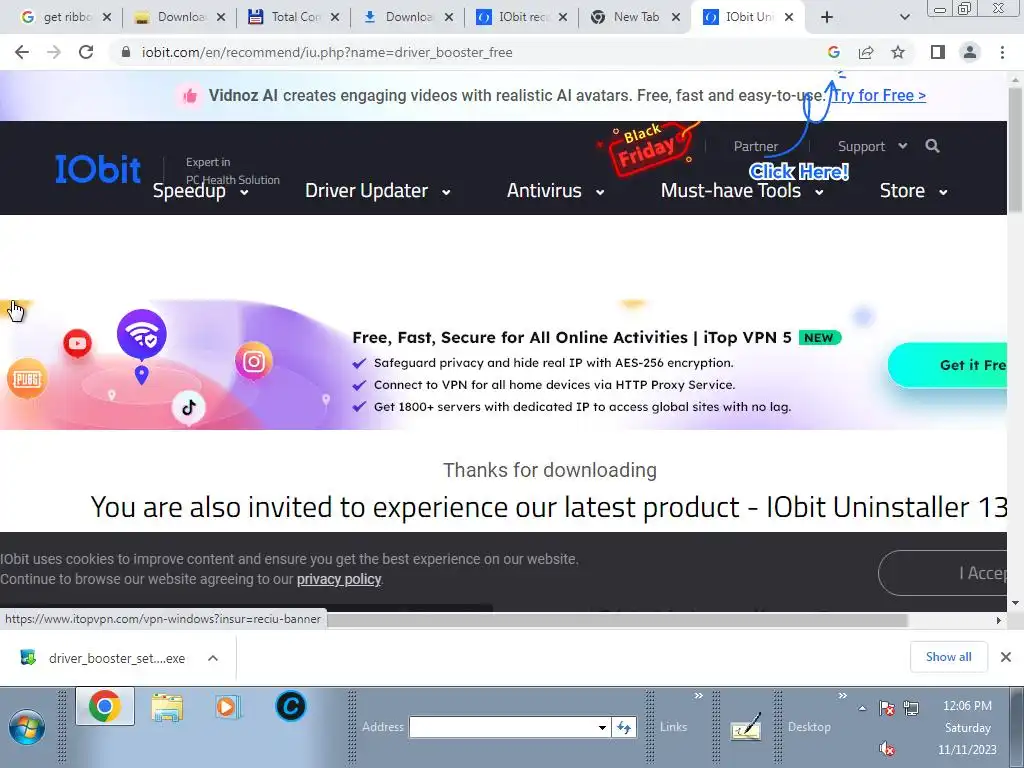Viewport: 1024px width, 768px height.
Task: Expand the Driver Updater menu
Action: pyautogui.click(x=377, y=191)
